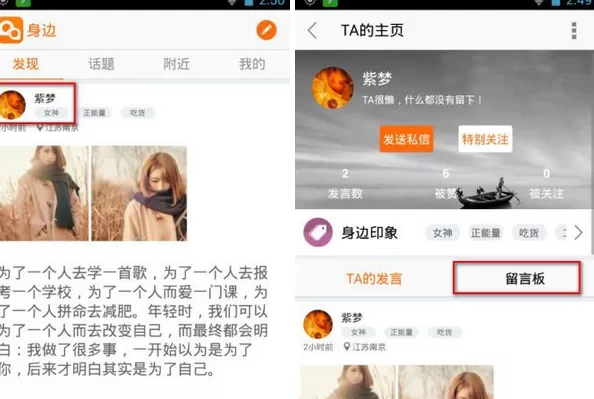Viewport: 594px width, 399px height.
Task: Open the right photo in profile post
Action: 446,382
